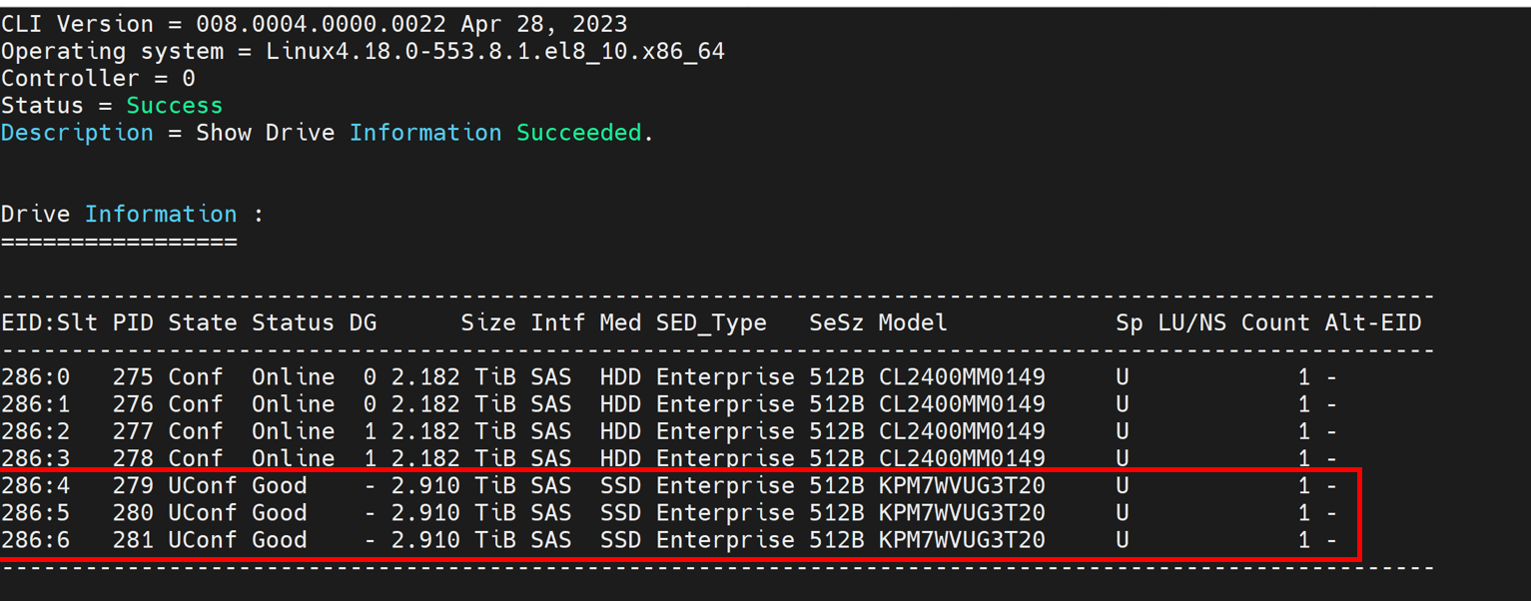Click the Online status of slot 286:2
The image size is (1531, 601).
[292, 431]
